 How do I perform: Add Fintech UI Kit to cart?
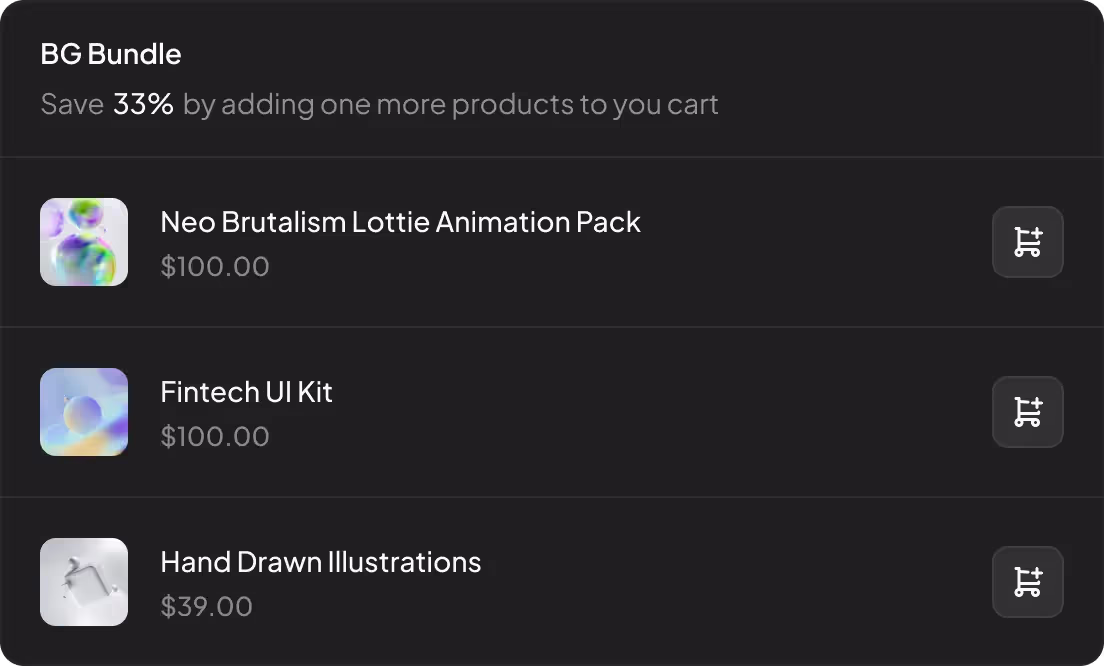click(1027, 412)
